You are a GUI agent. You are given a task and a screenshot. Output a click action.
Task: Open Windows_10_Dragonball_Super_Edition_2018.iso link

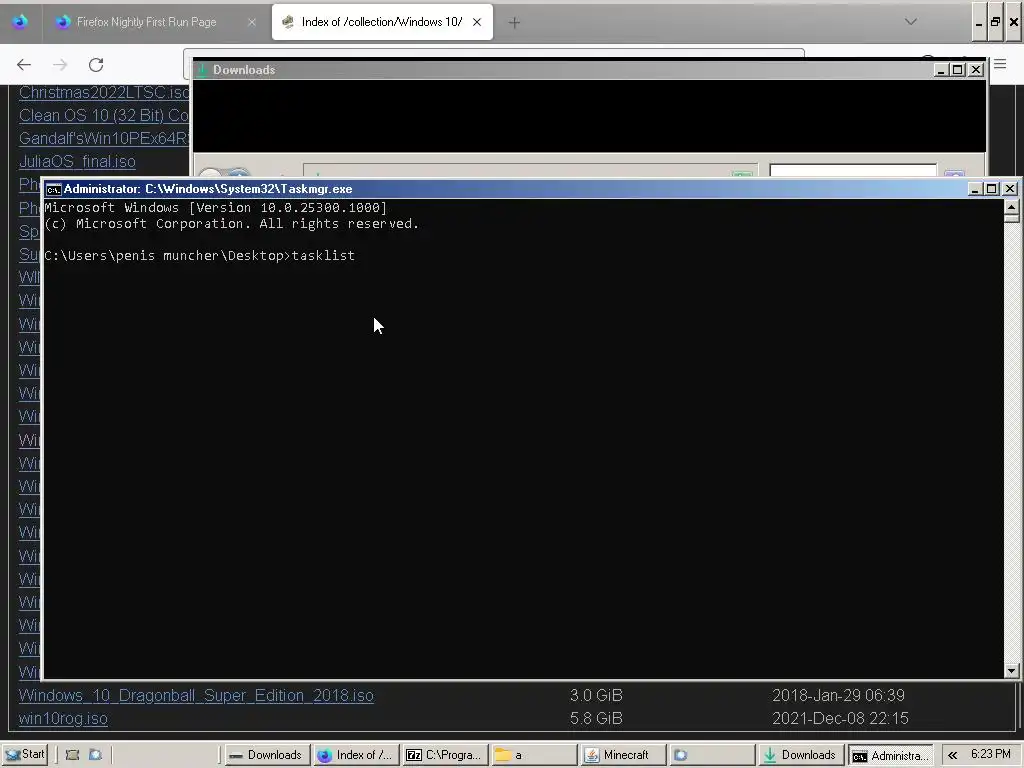click(x=196, y=696)
